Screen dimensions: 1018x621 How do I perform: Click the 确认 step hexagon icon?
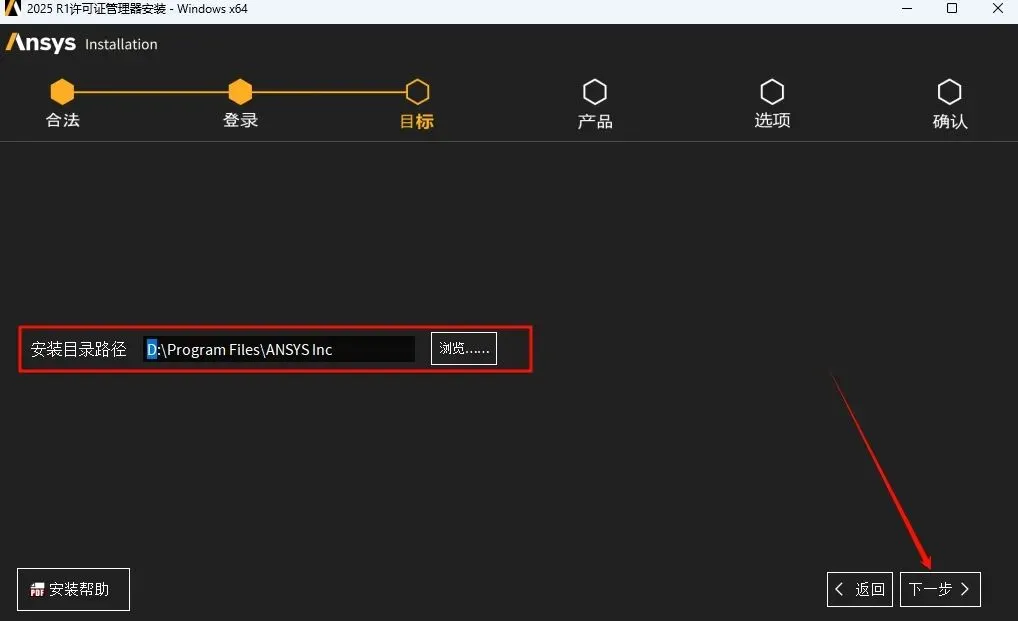(x=949, y=91)
